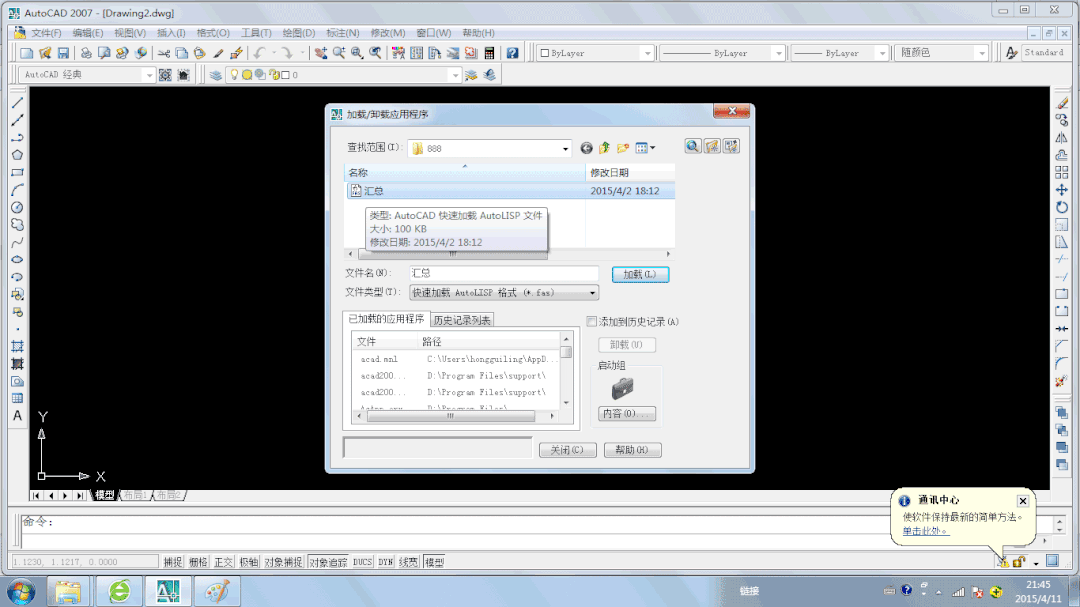The width and height of the screenshot is (1080, 607).
Task: Click the Plot (print) toolbar icon
Action: point(86,53)
